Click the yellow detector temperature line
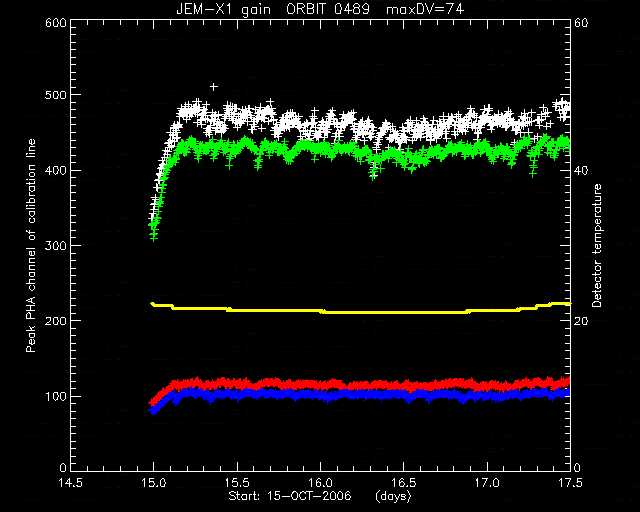Screen dimensions: 640x512 (359, 312)
